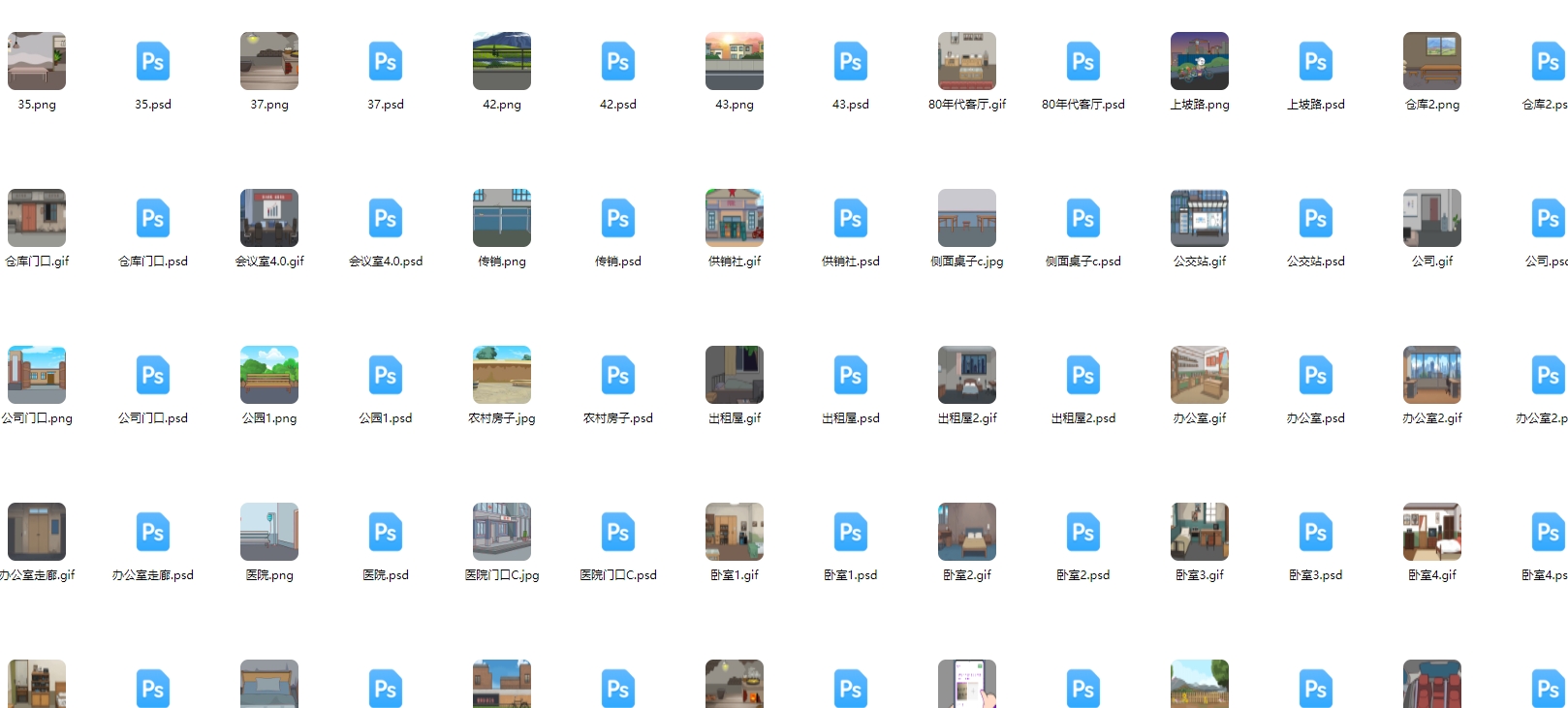Select the 卧室2.psd Photoshop file
The width and height of the screenshot is (1568, 708).
(x=1083, y=533)
